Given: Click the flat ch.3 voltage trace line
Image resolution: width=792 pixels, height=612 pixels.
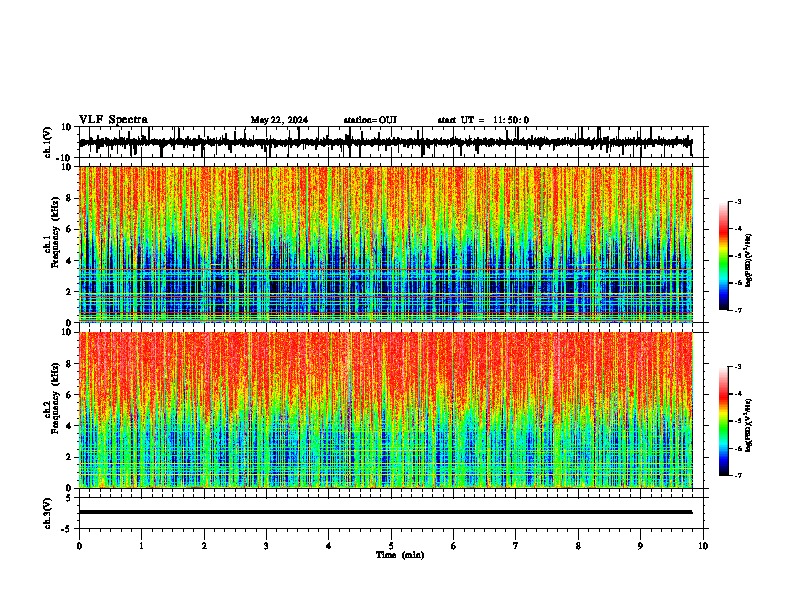Looking at the screenshot, I should click(386, 512).
